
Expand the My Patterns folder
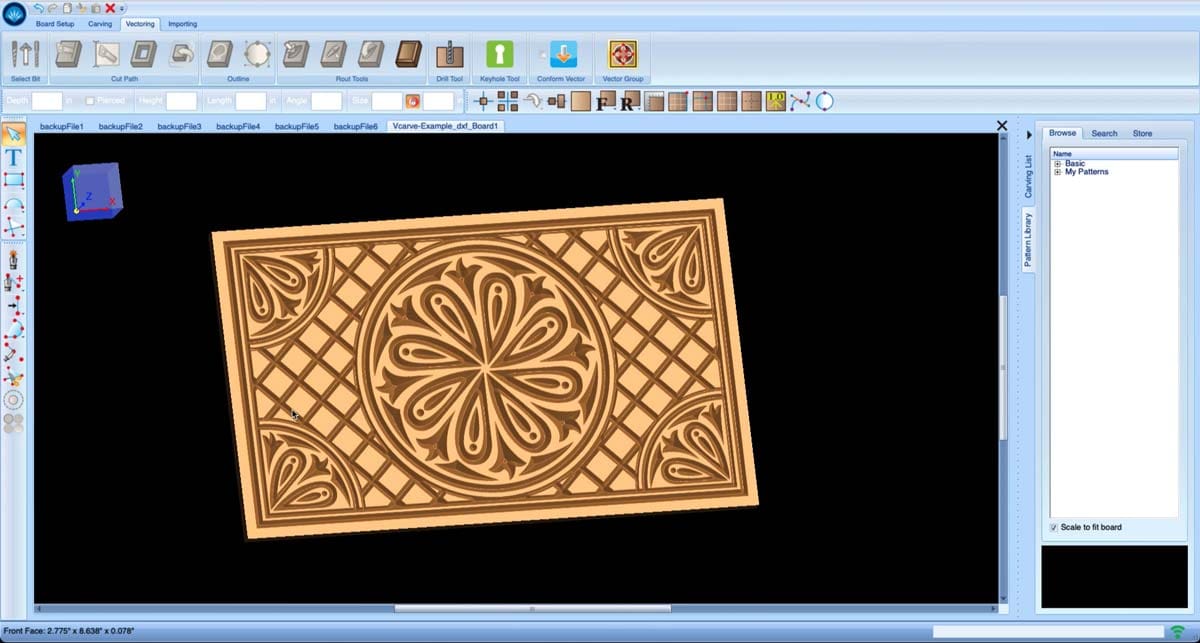1057,172
